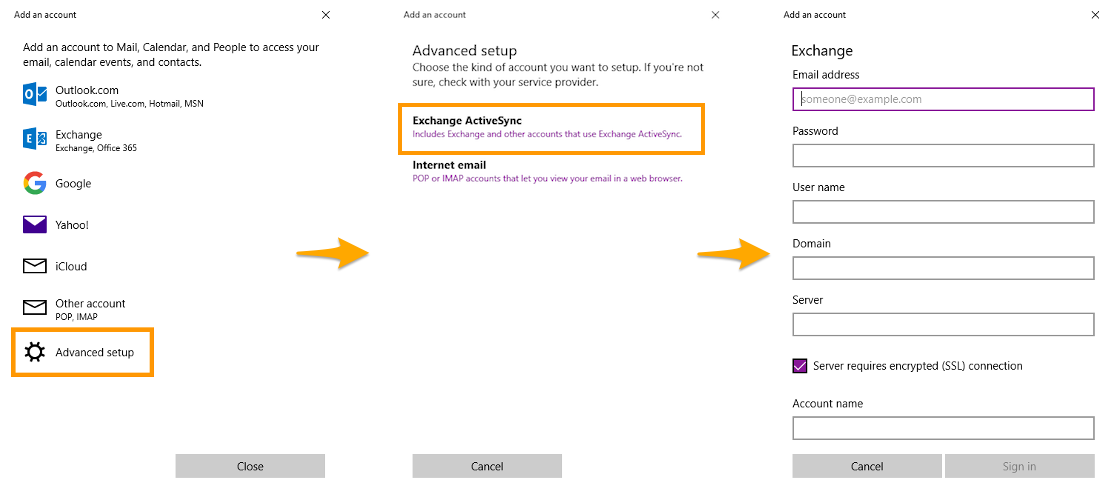Pick the iCloud mail icon

(x=35, y=266)
